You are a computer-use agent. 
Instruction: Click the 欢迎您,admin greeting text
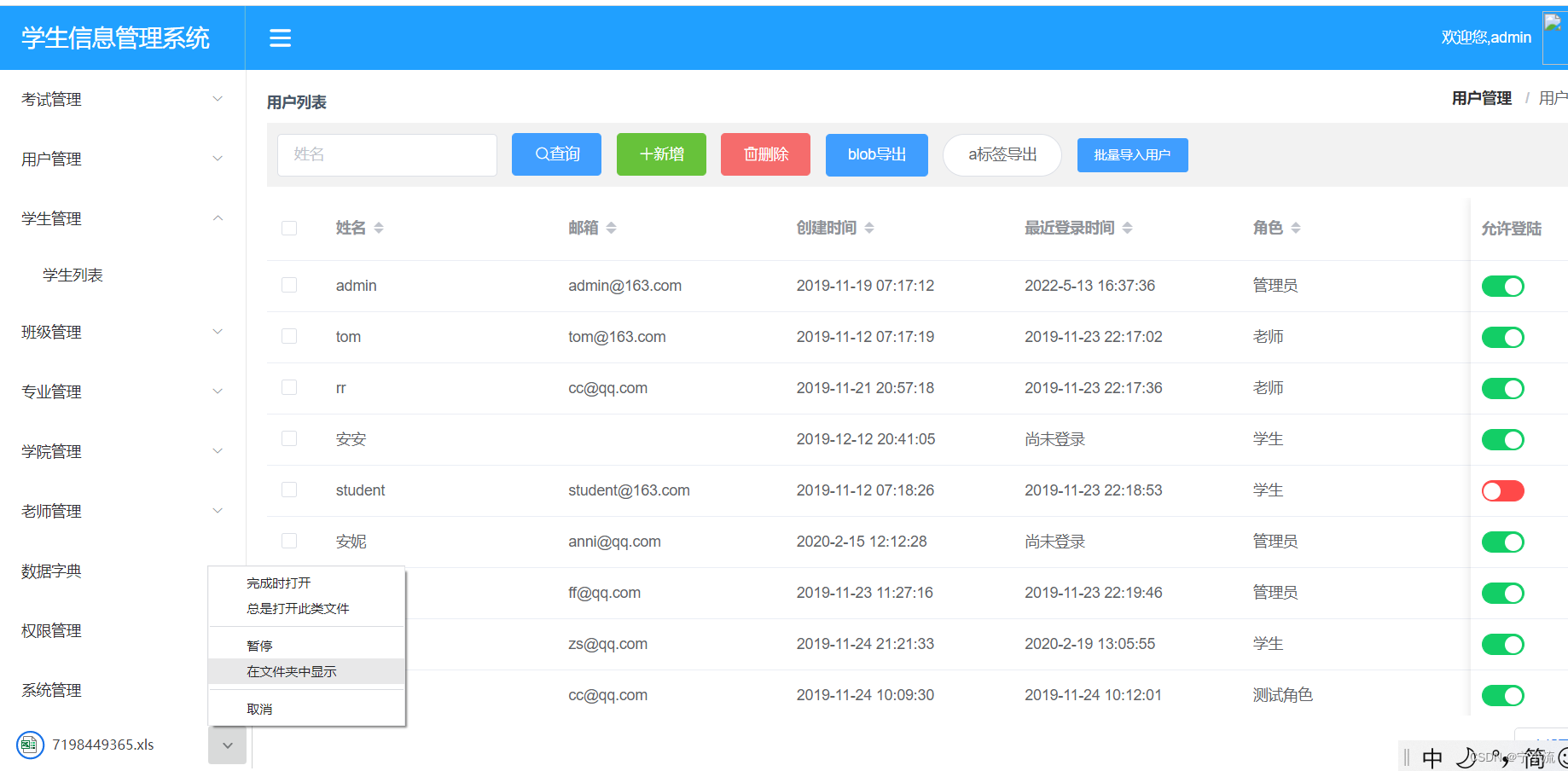coord(1486,38)
